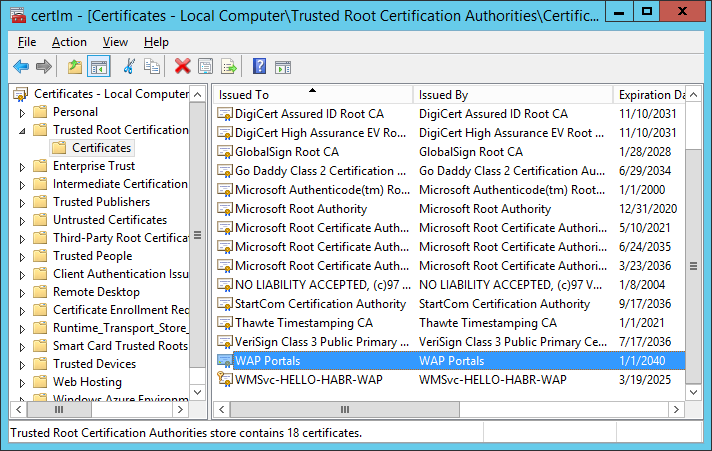
Task: Click the Thawte Timestamping CA certificate icon
Action: pyautogui.click(x=225, y=323)
